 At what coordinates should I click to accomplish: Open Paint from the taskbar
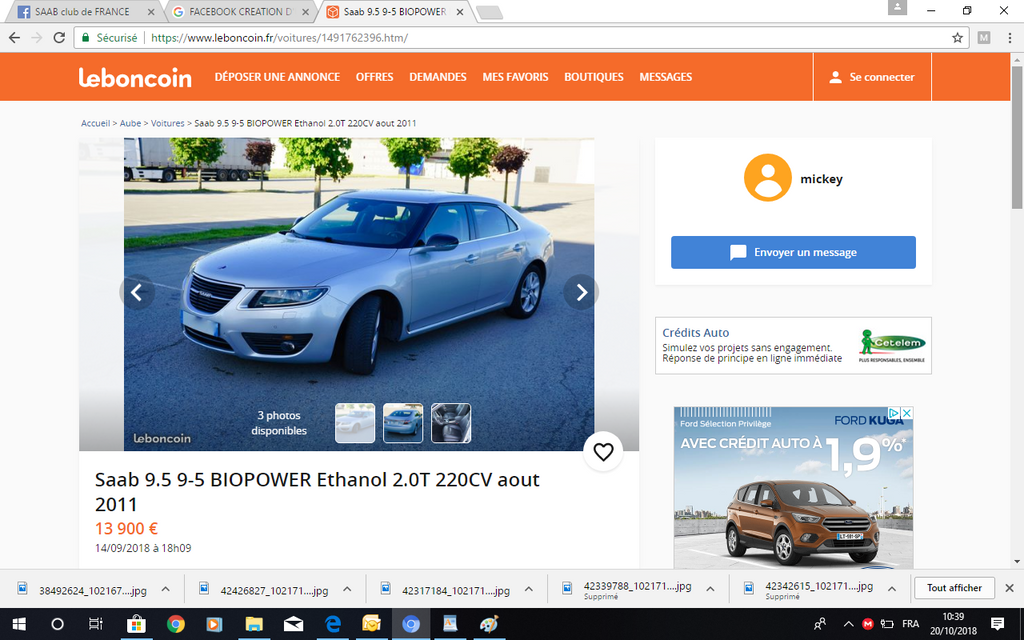click(x=489, y=624)
